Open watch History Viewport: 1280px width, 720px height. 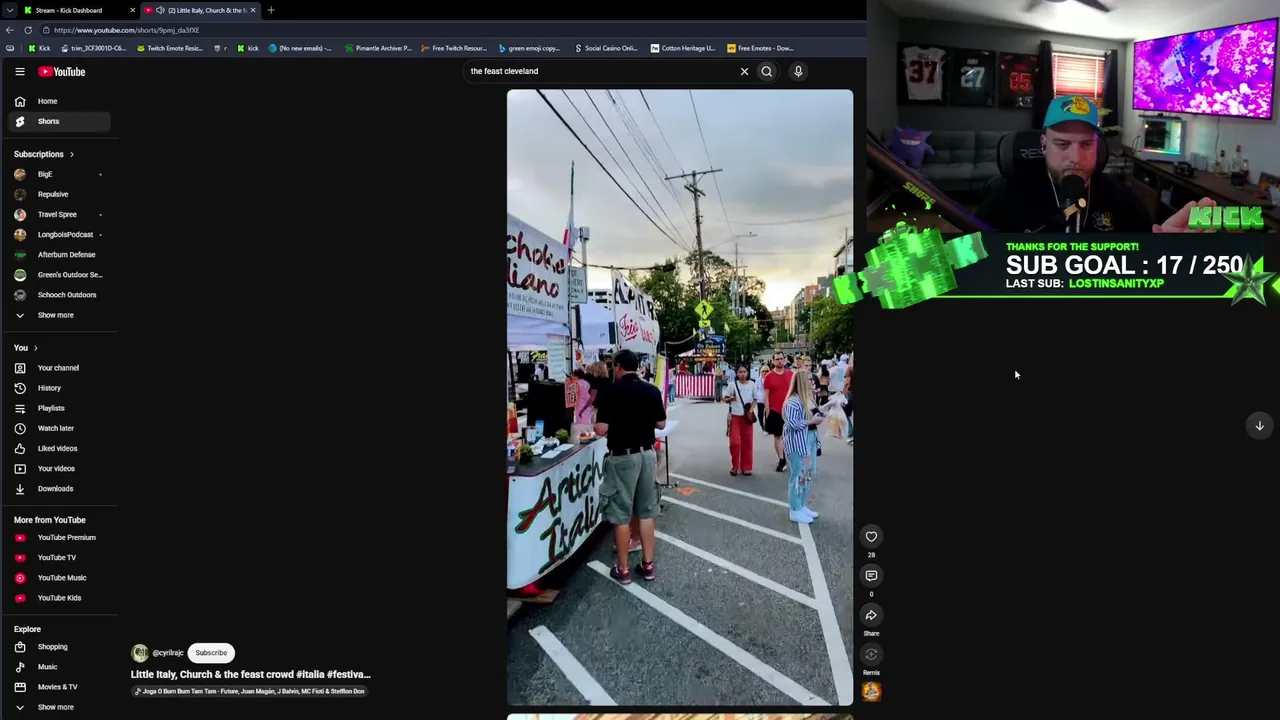(x=59, y=388)
